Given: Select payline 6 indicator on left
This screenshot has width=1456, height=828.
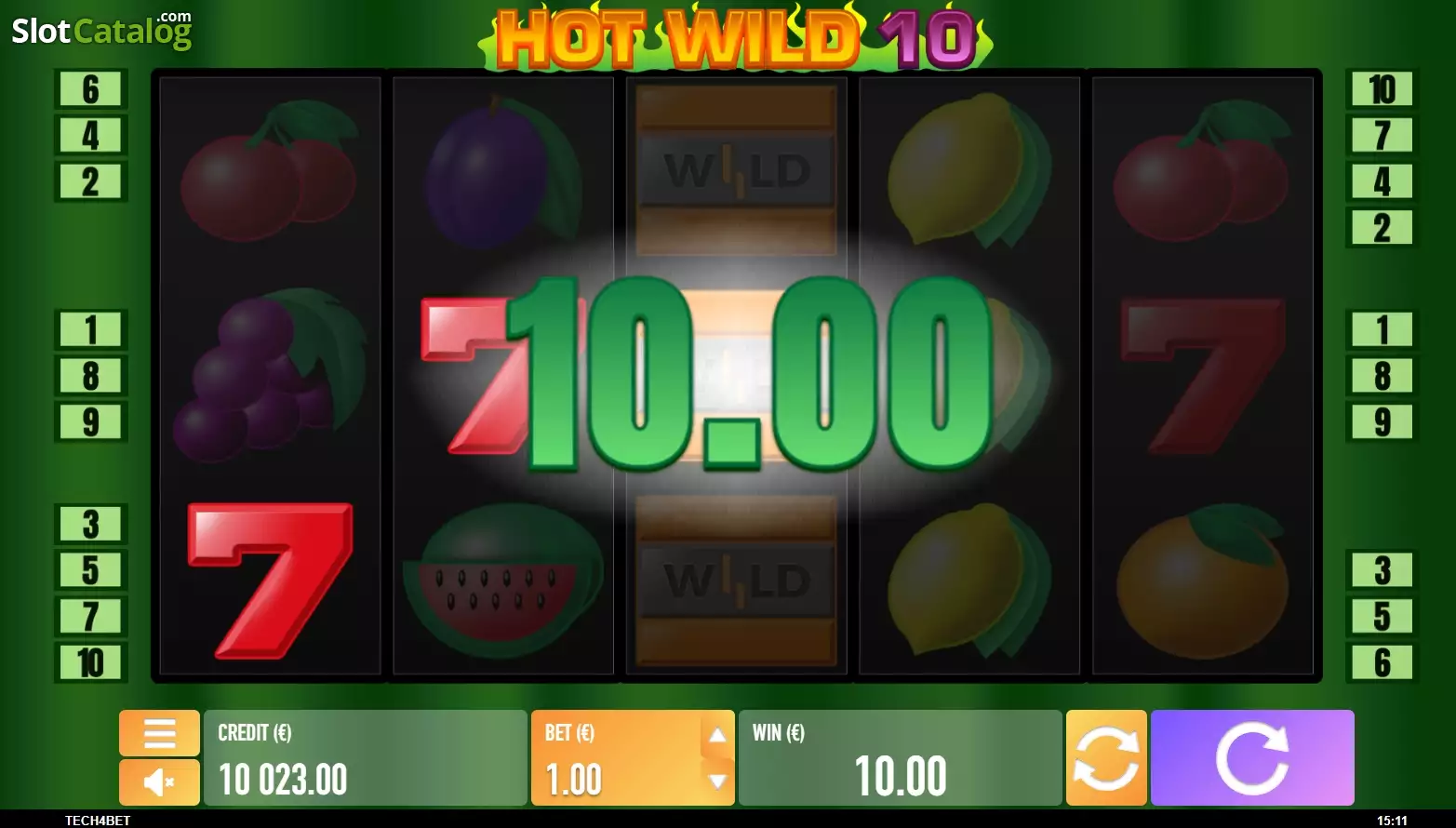Looking at the screenshot, I should (90, 89).
